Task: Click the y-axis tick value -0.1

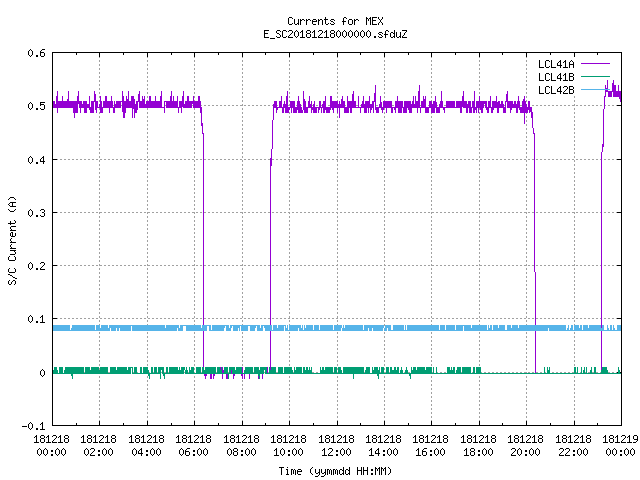Action: pos(33,426)
